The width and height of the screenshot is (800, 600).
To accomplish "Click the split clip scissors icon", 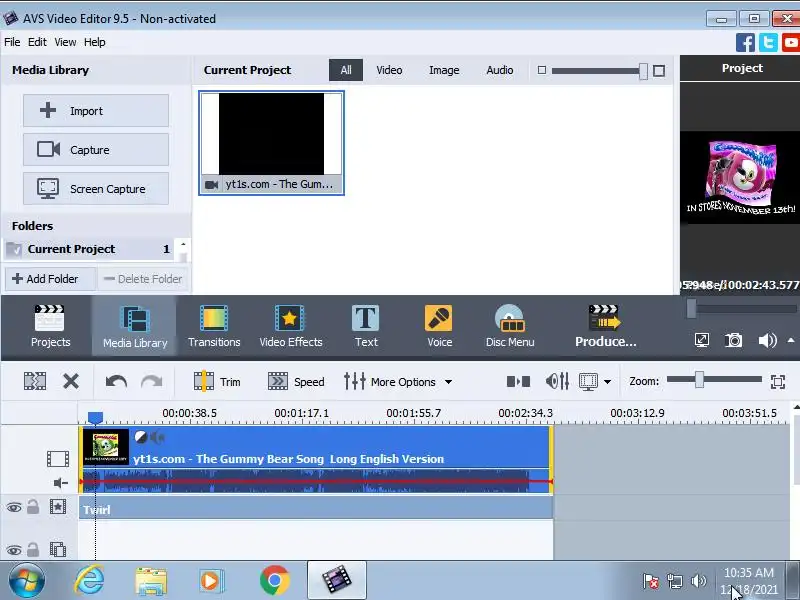I will tap(35, 381).
